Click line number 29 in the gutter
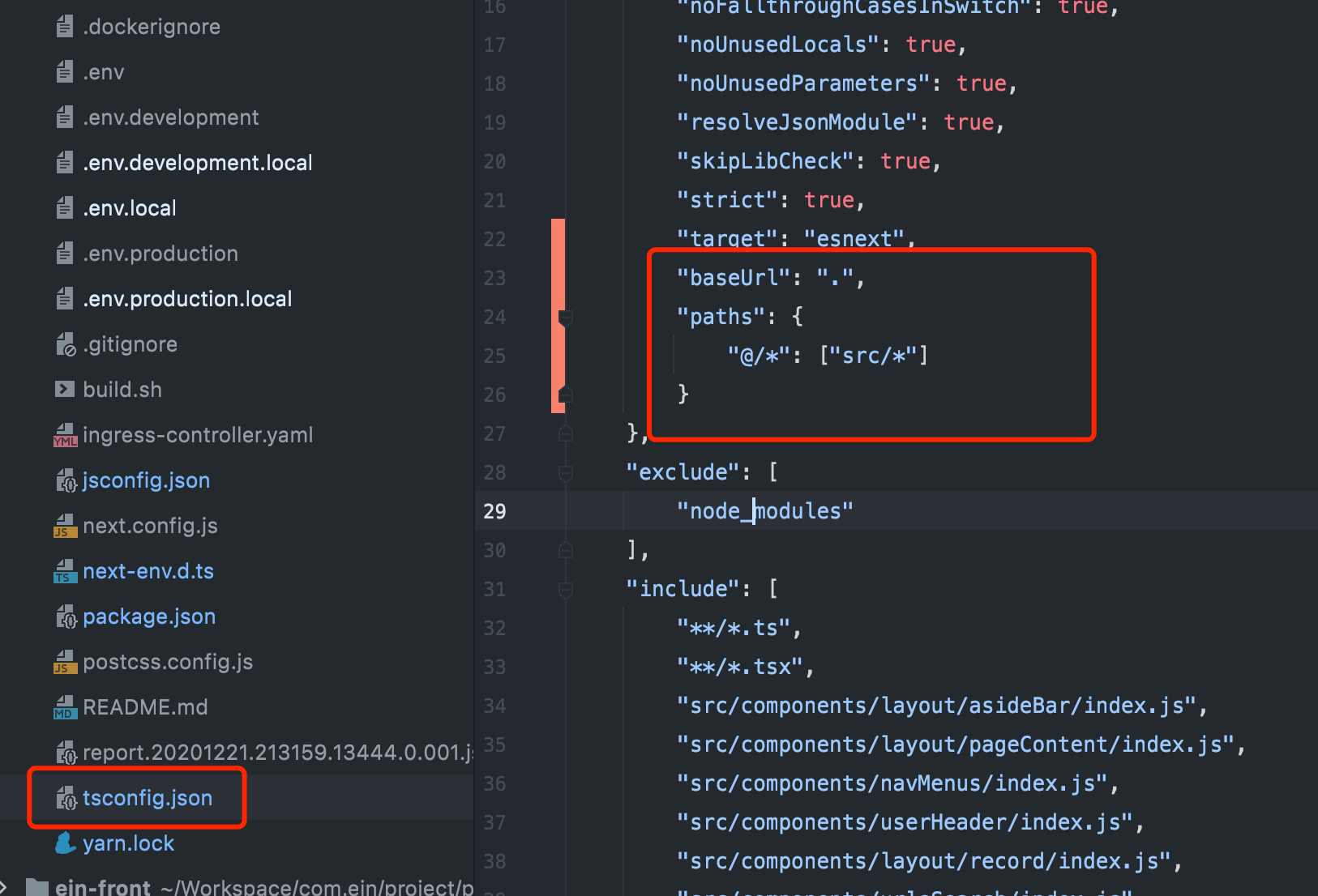 coord(494,510)
